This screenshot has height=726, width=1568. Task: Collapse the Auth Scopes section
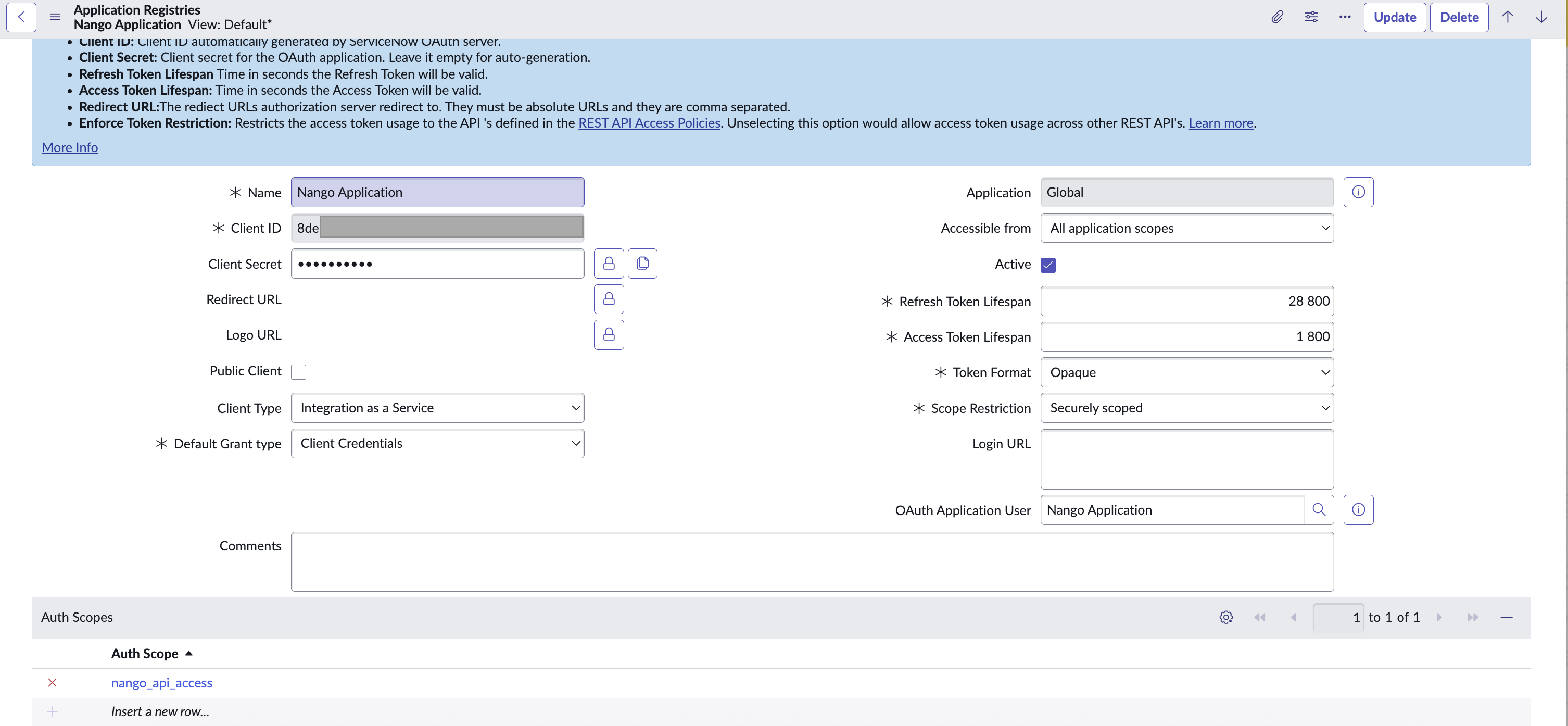pyautogui.click(x=1507, y=617)
